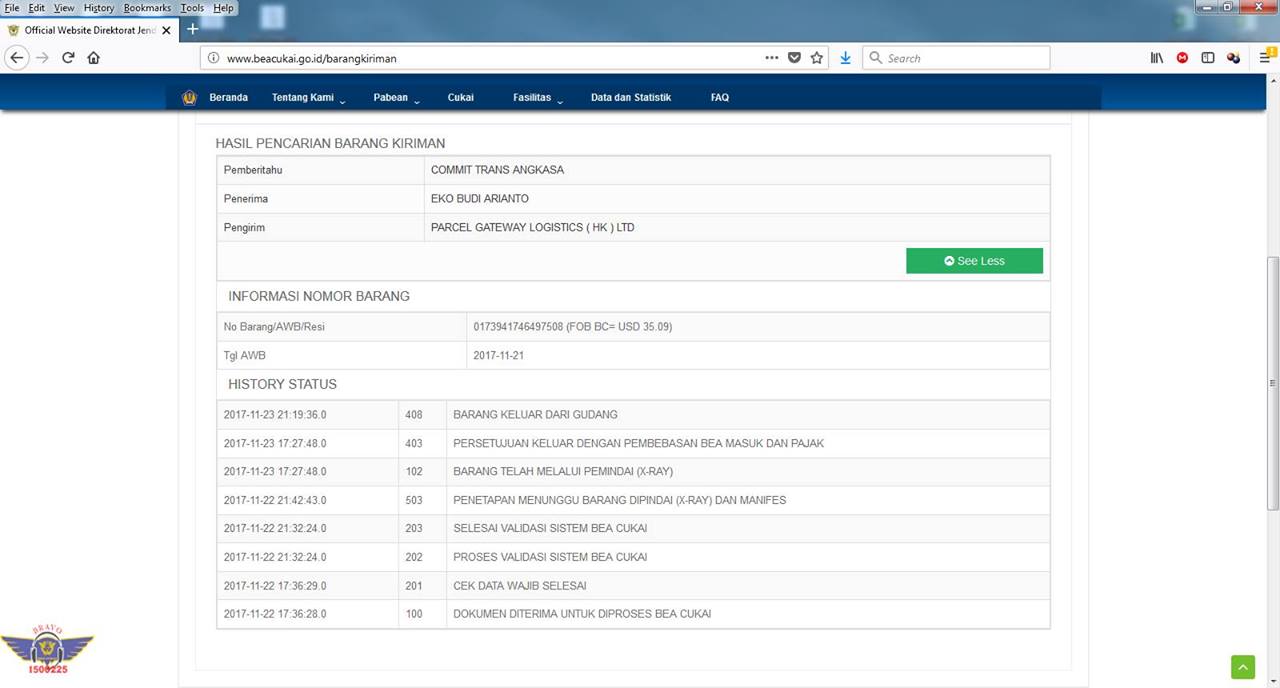The image size is (1280, 688).
Task: Open the History menu
Action: (98, 8)
